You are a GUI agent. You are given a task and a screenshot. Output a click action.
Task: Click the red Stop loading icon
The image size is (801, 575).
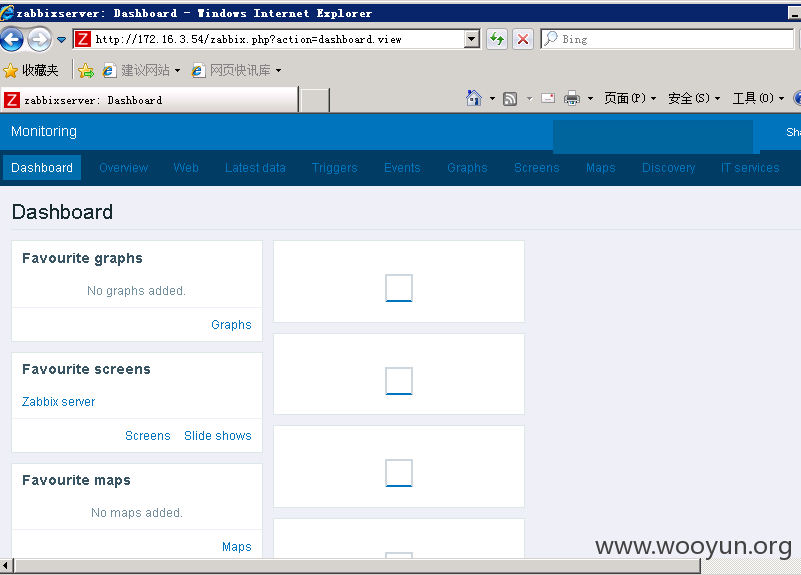pos(523,39)
